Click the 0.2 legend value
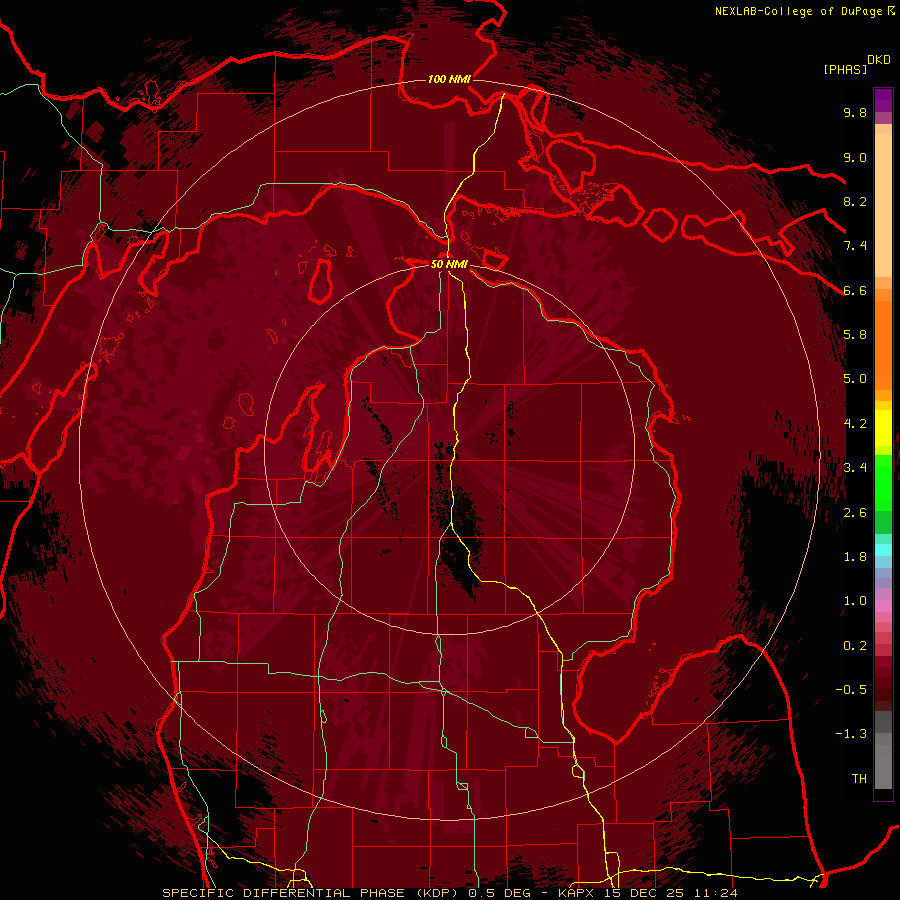 click(x=855, y=646)
